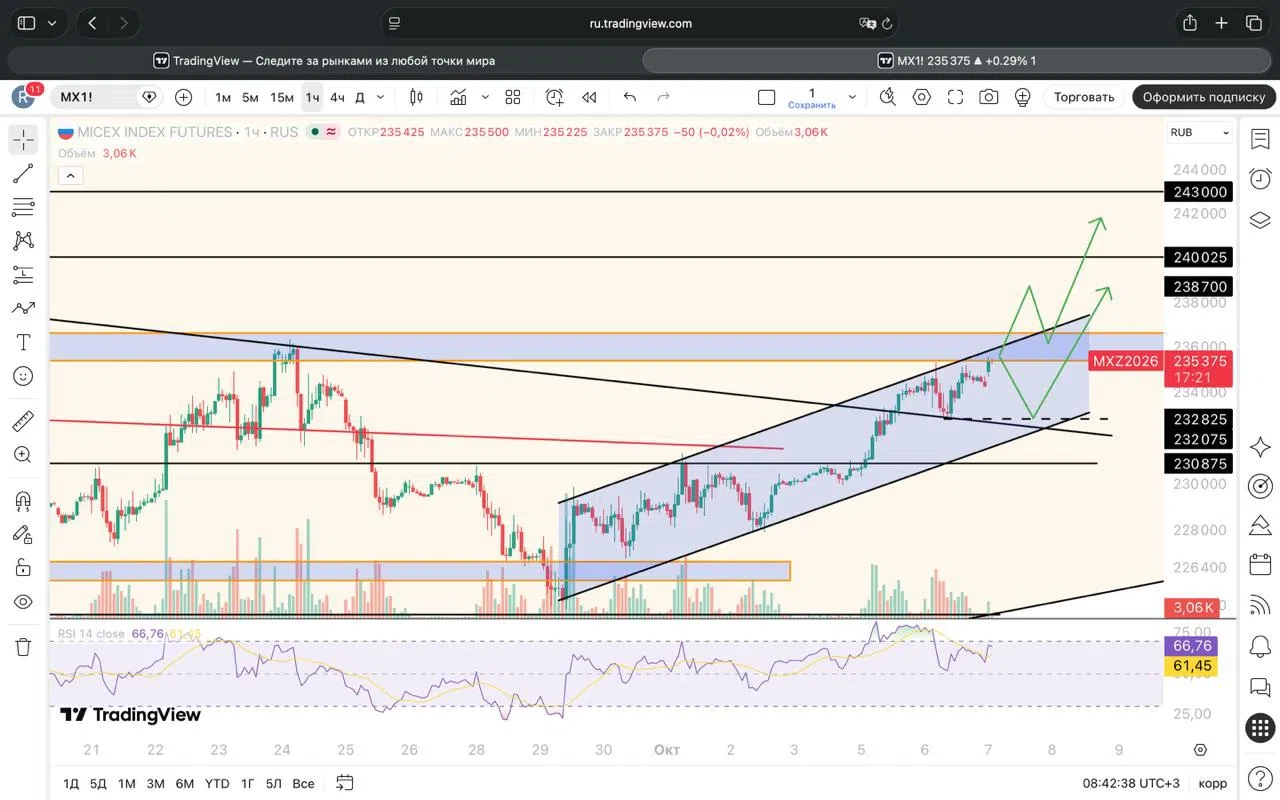This screenshot has width=1280, height=800.
Task: Set chart range to Все
Action: (x=303, y=783)
